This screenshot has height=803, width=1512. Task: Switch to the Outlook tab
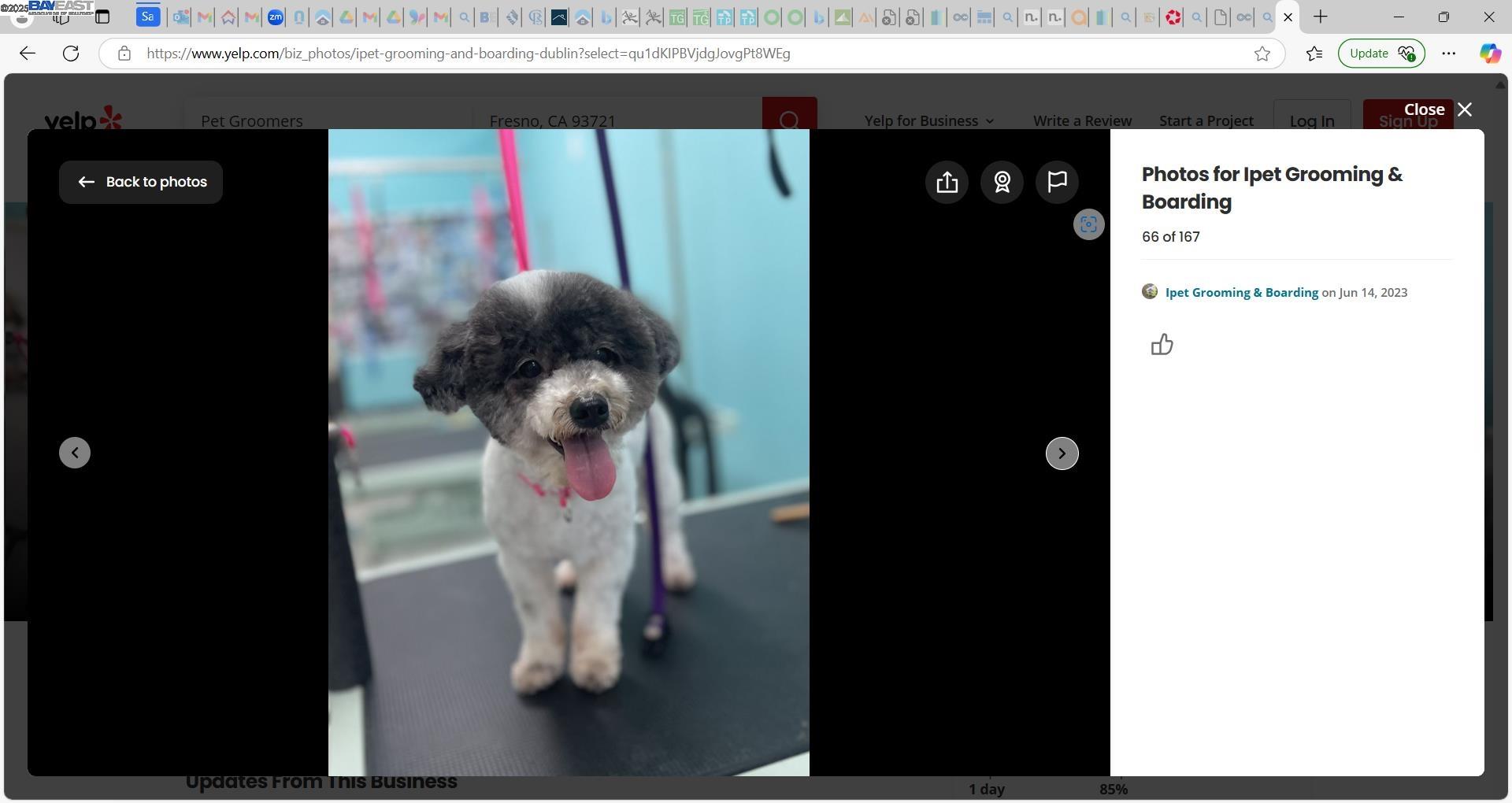(180, 17)
